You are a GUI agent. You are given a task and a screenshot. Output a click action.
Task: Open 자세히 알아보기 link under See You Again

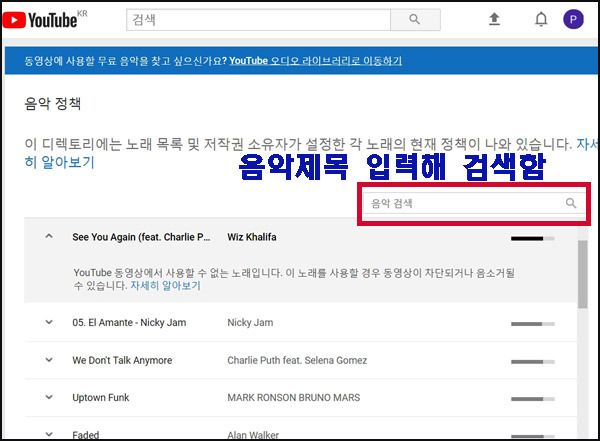[165, 286]
